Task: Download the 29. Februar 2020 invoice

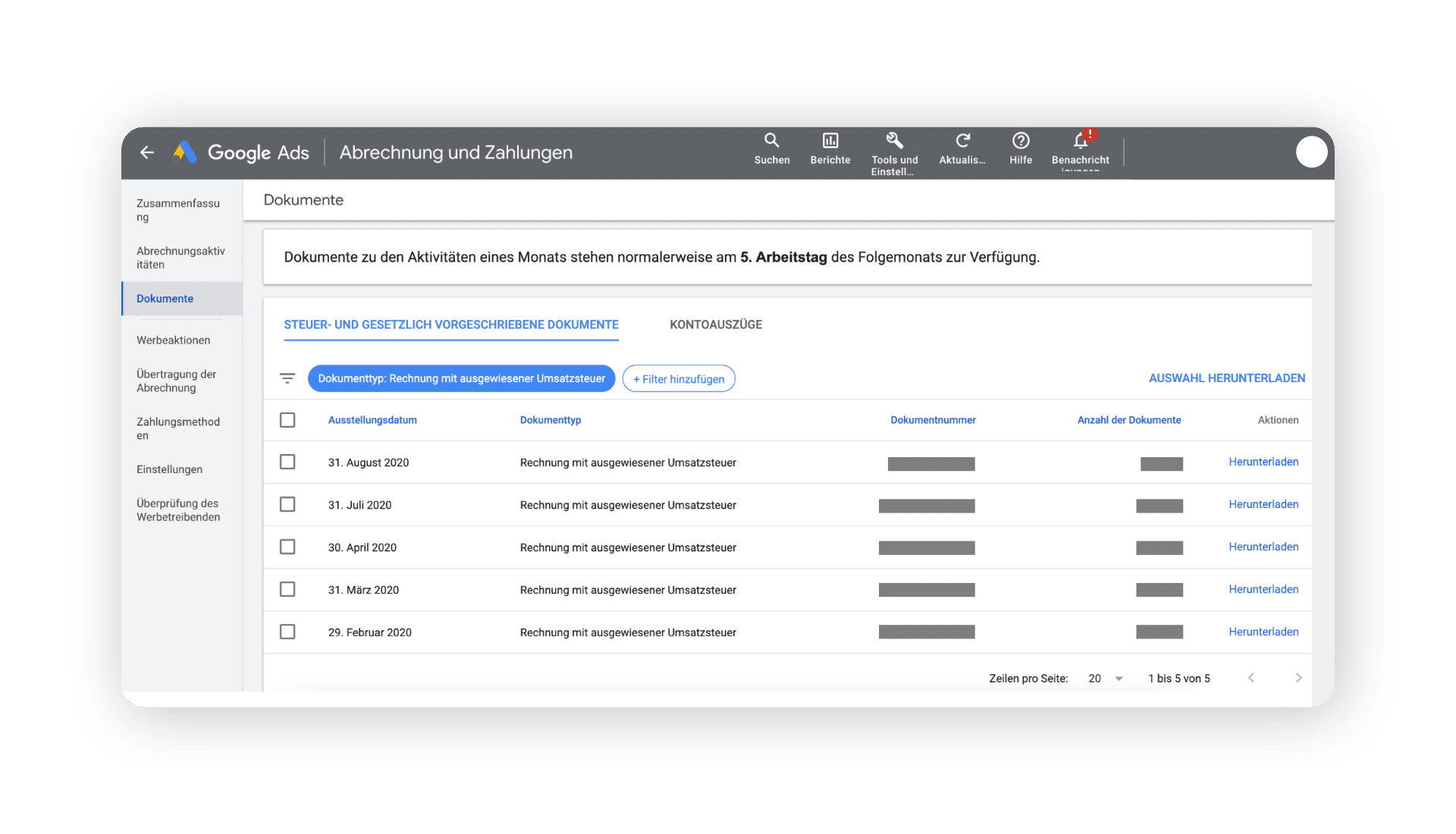Action: [x=1263, y=632]
